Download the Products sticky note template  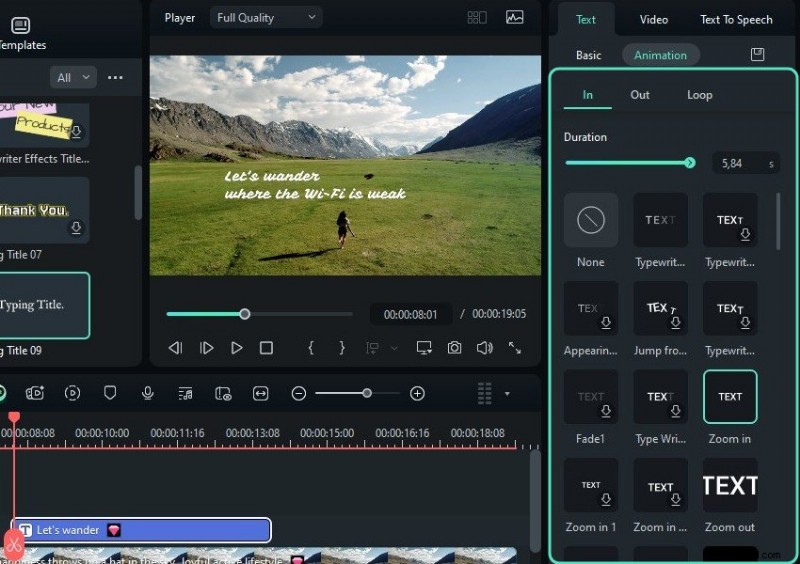[x=76, y=132]
